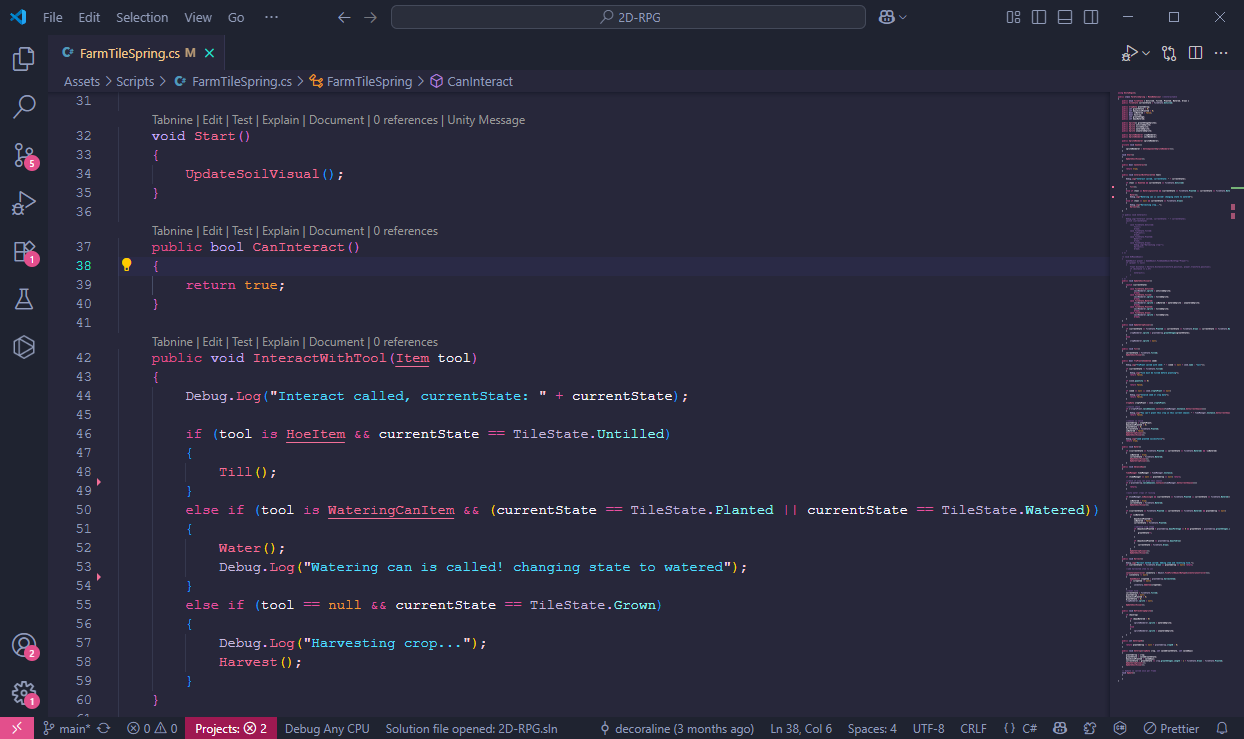
Task: Open the Run/Debug dropdown arrow in editor toolbar
Action: coord(1146,53)
